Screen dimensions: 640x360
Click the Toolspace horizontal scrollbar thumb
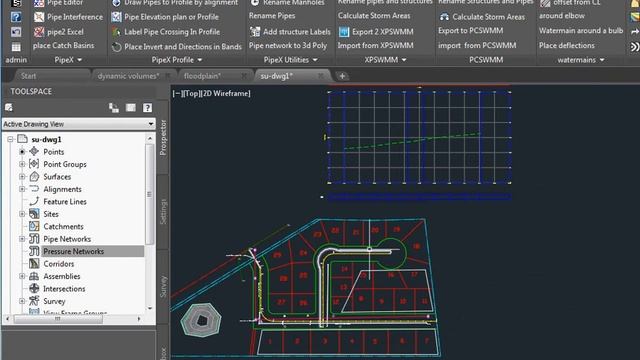[58, 319]
